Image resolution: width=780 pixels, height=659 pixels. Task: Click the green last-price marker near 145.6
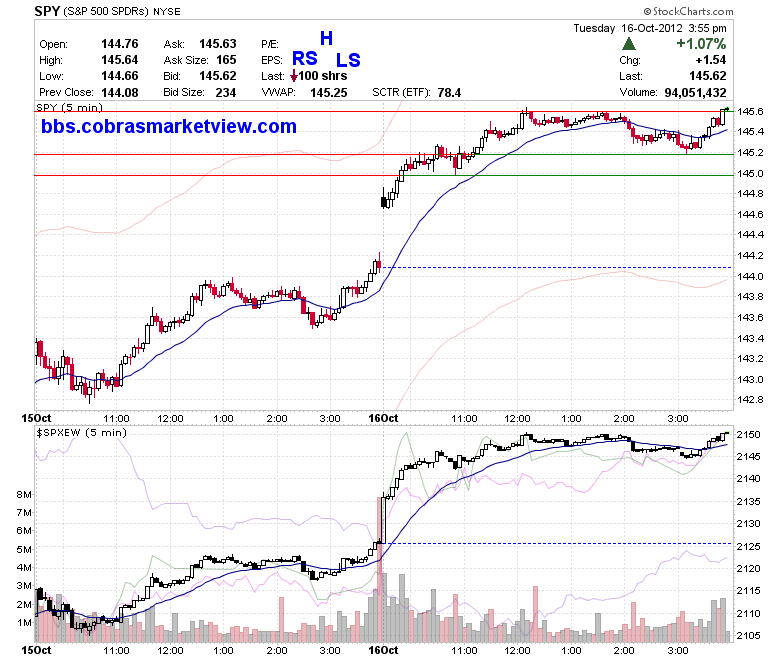coord(727,109)
